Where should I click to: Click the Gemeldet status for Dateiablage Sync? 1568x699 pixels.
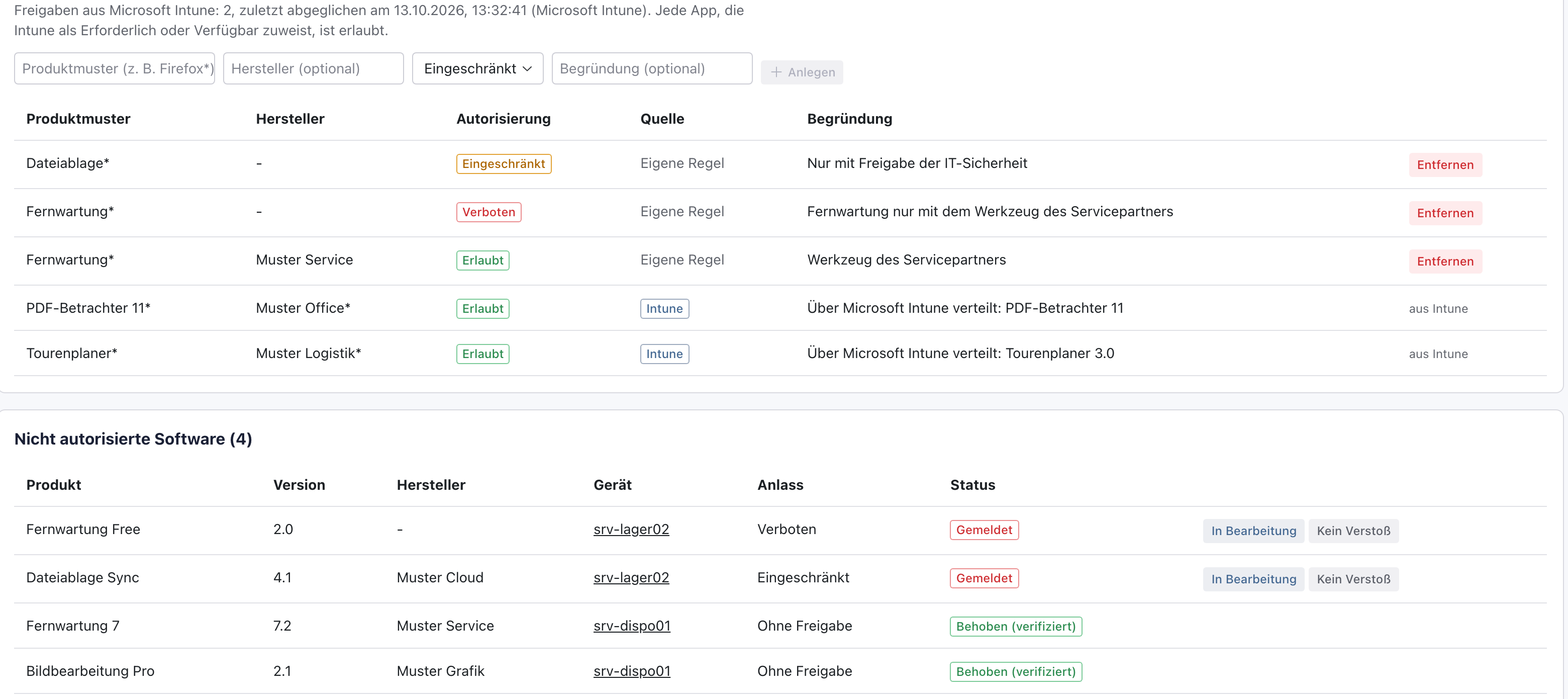(984, 578)
